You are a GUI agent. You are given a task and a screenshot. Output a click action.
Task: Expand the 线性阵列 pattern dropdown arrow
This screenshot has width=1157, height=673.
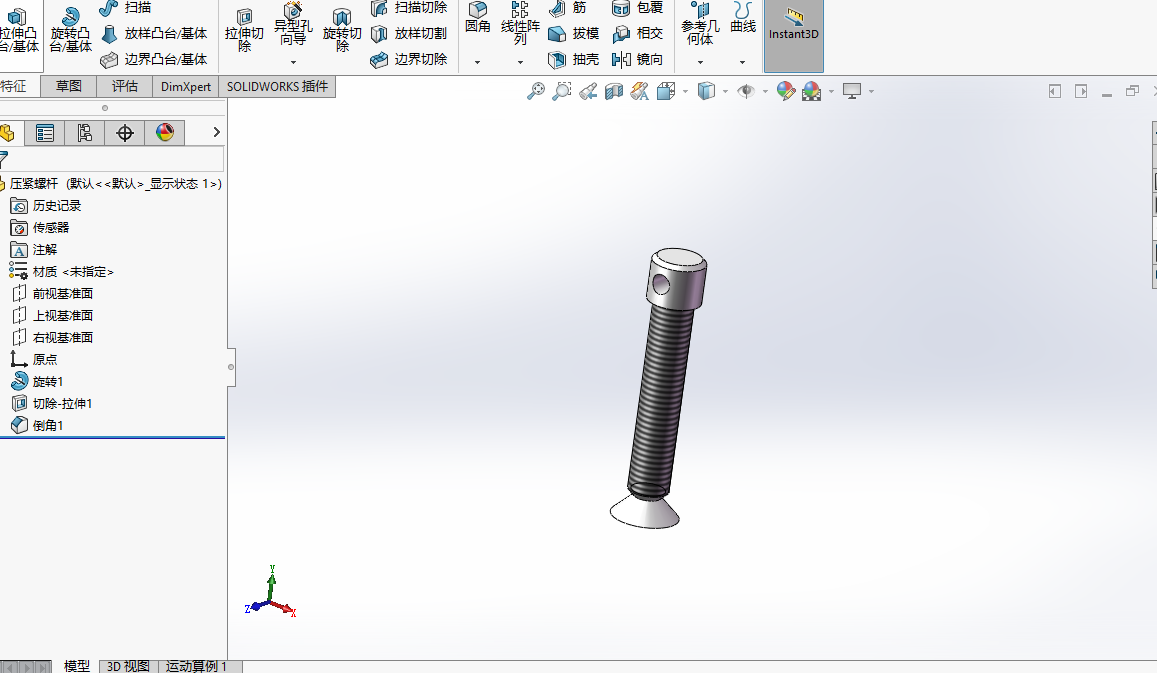[520, 63]
